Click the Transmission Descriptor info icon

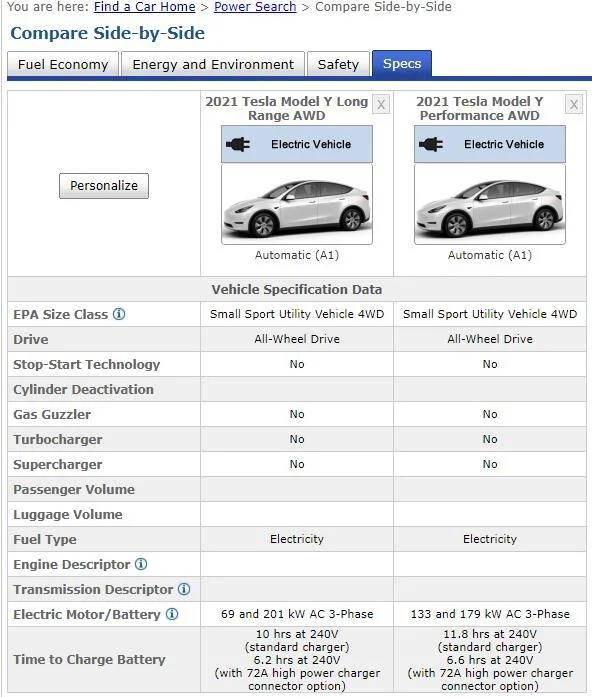(184, 589)
